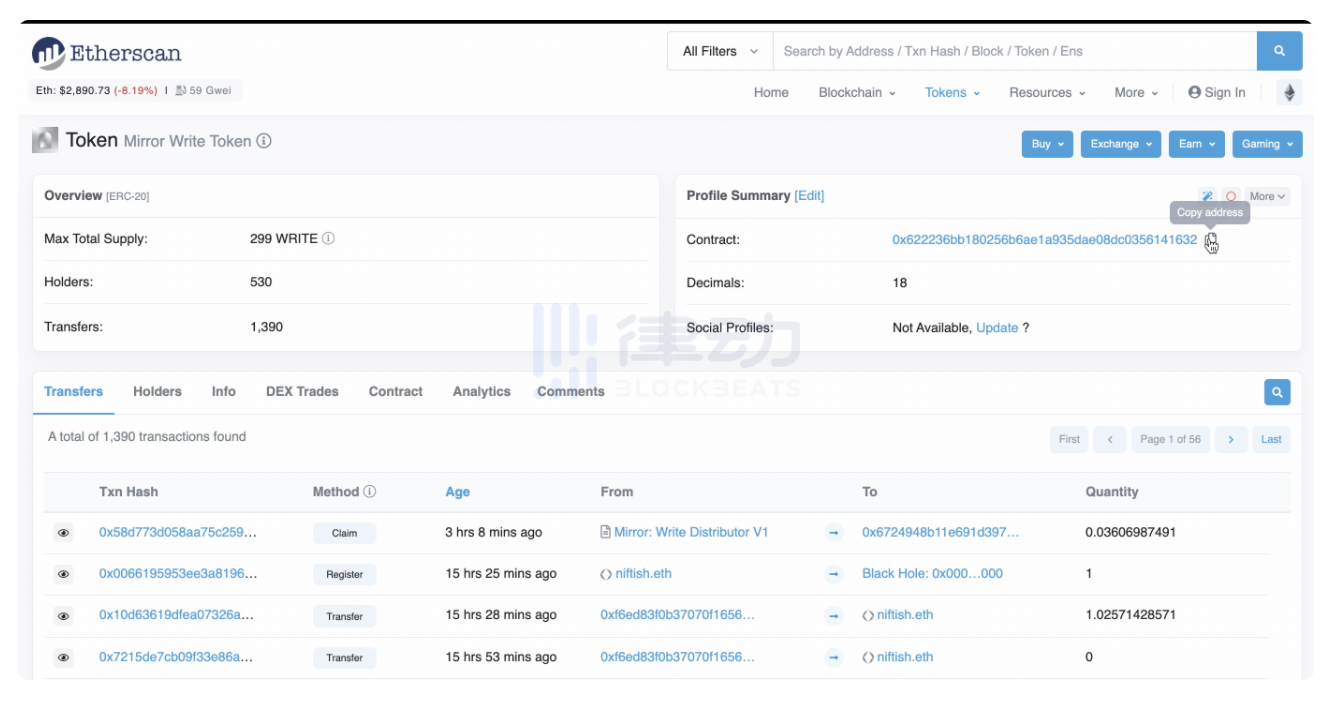Toggle eye preview for last Transfer row

point(63,658)
